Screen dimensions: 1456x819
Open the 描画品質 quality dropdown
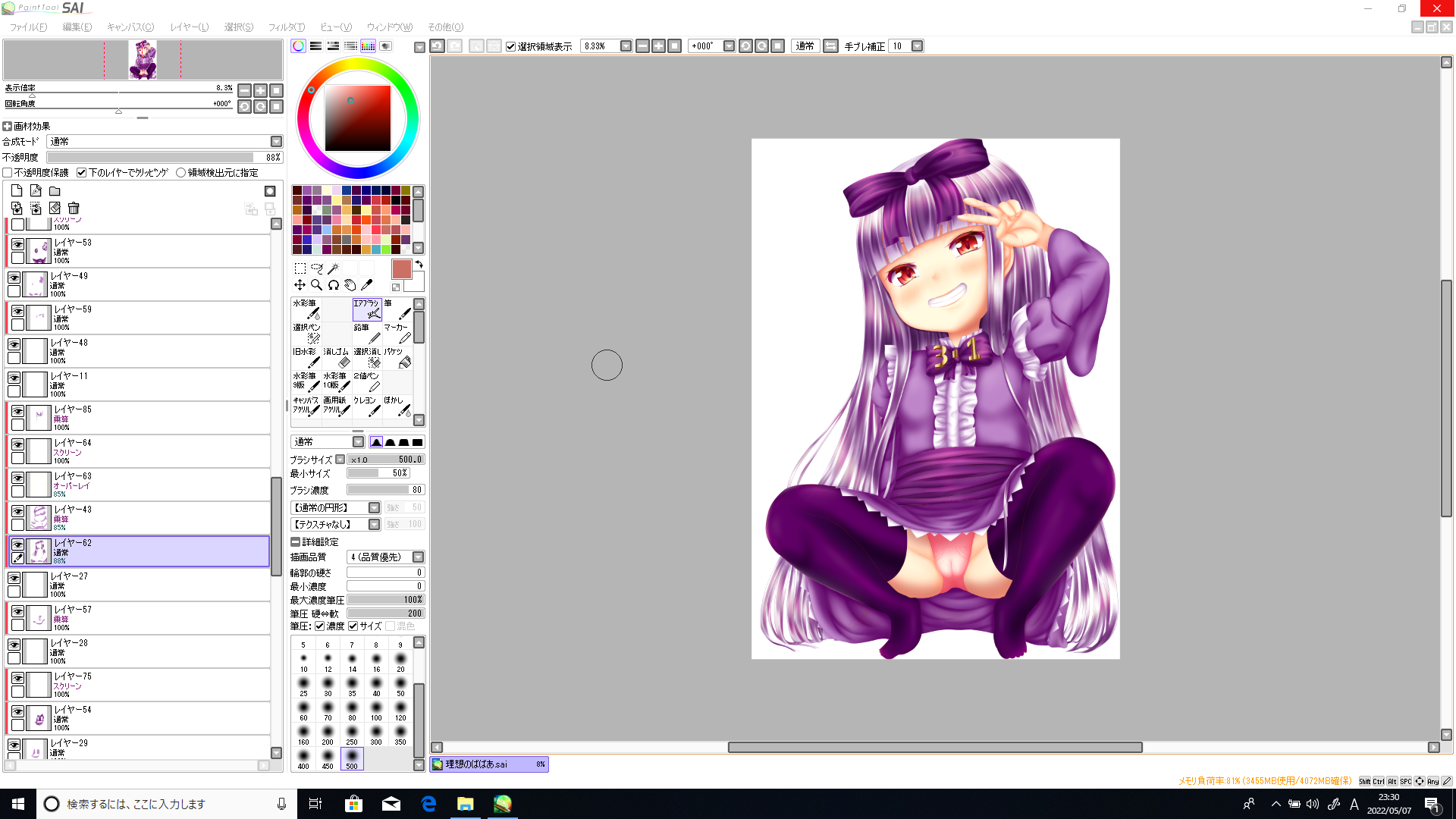pos(418,557)
